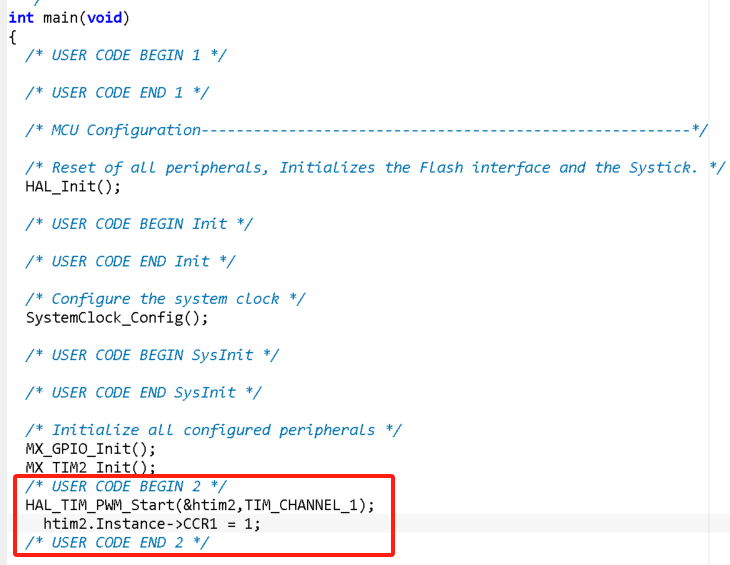Viewport: 730px width, 565px height.
Task: Click the USER CODE END Init comment
Action: (x=130, y=261)
